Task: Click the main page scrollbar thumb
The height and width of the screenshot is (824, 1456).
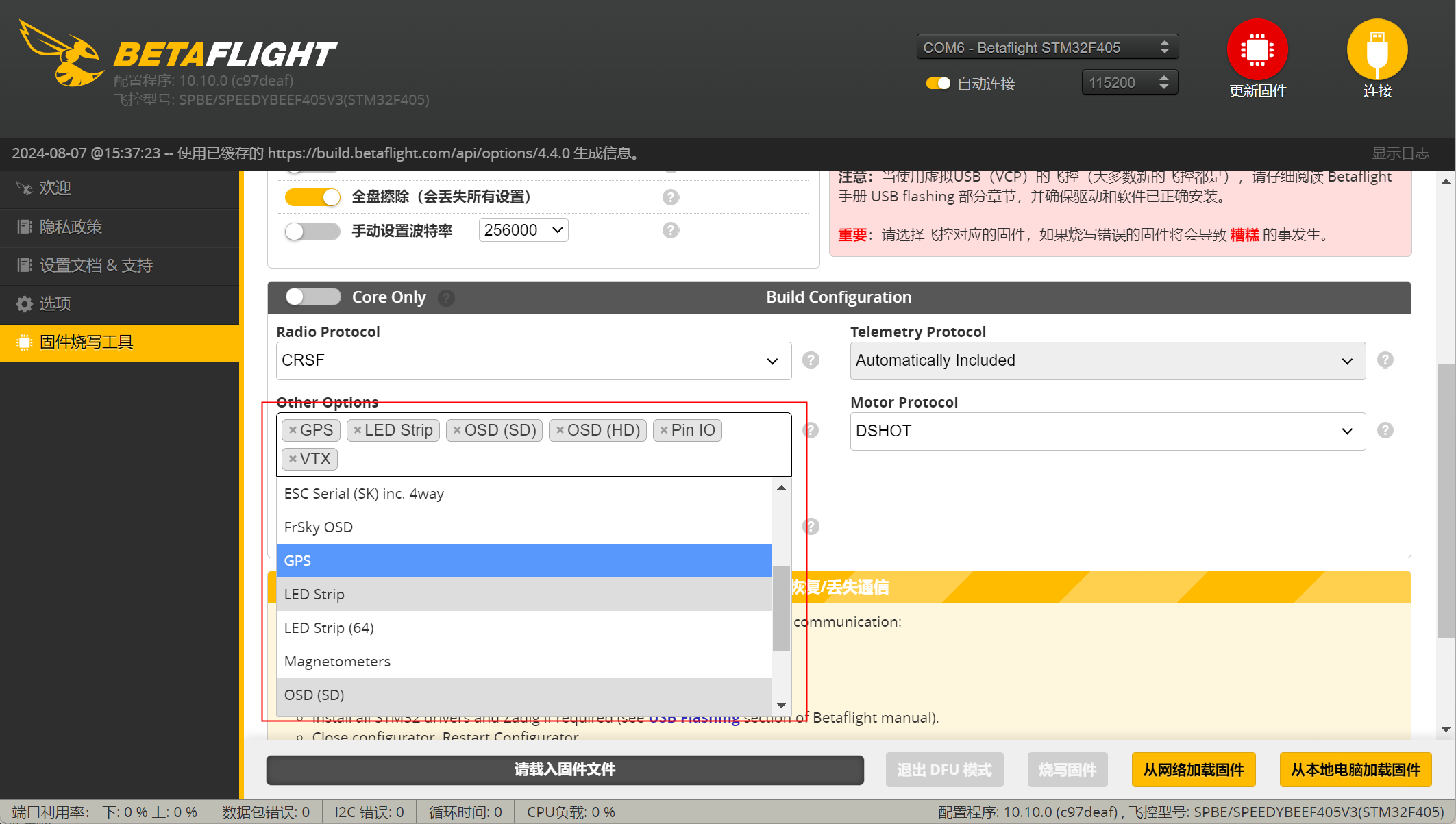Action: click(1446, 501)
